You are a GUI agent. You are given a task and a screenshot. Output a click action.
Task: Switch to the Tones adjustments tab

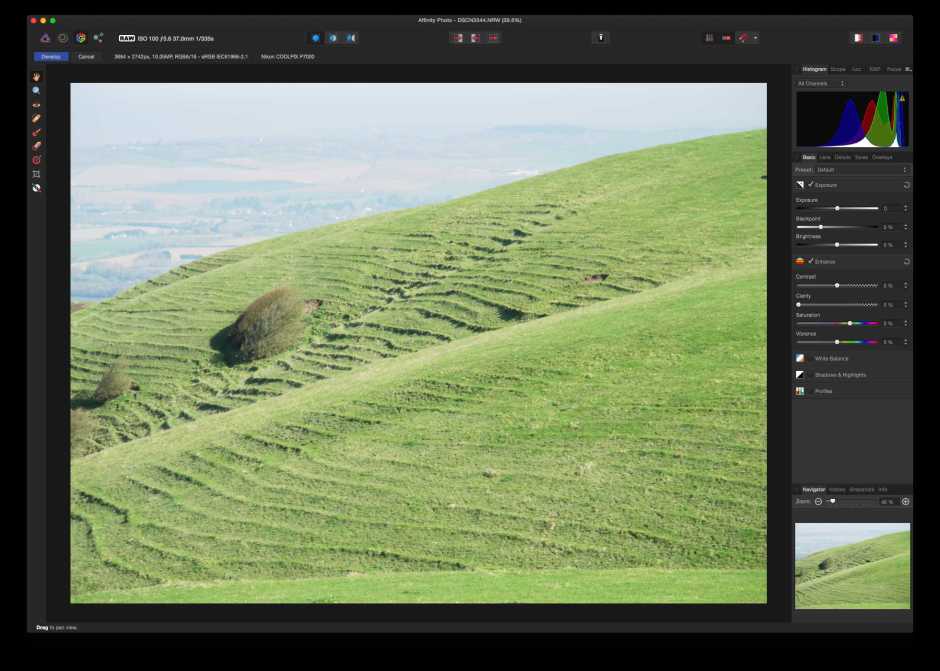click(x=861, y=157)
